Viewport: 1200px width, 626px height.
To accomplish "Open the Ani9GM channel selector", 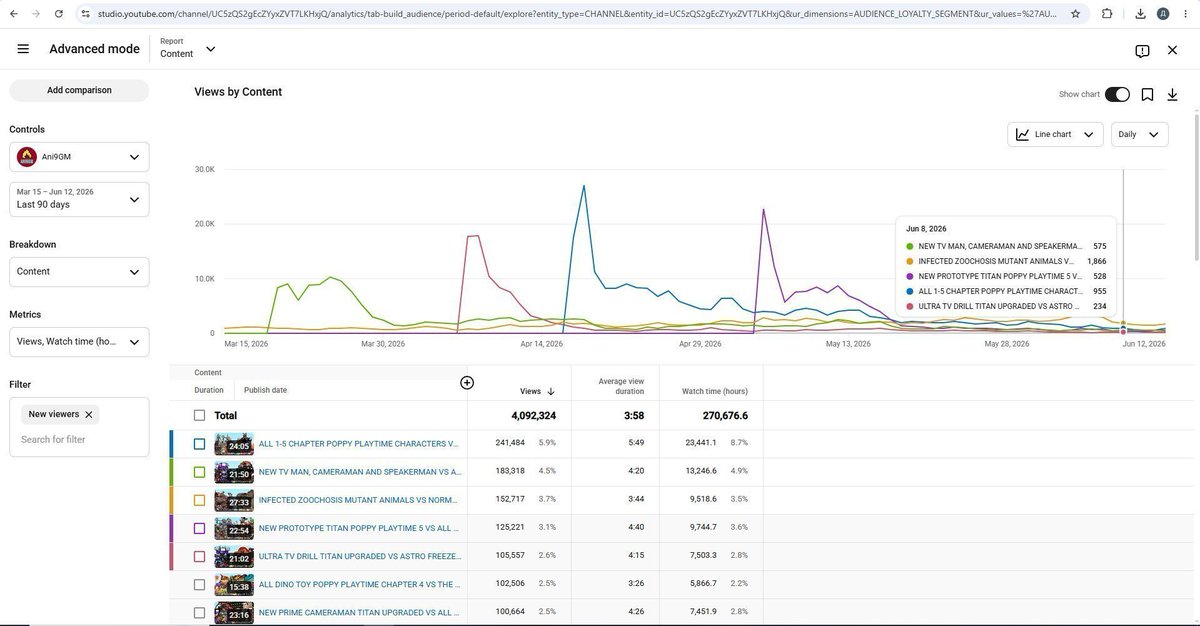I will point(79,157).
